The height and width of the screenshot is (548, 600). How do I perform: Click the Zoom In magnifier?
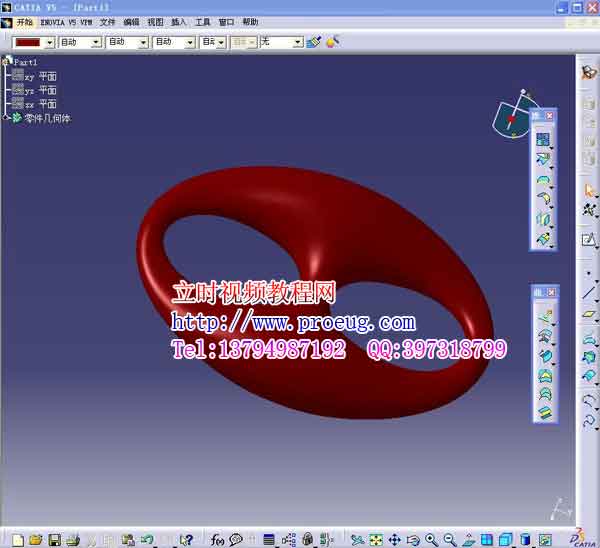tap(431, 540)
